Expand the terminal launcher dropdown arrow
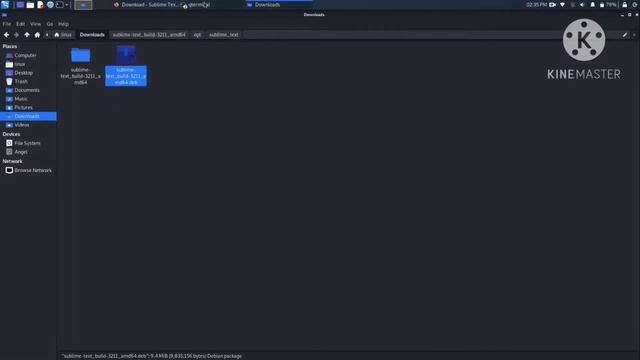Screen dimensions: 640x360 coord(67,5)
